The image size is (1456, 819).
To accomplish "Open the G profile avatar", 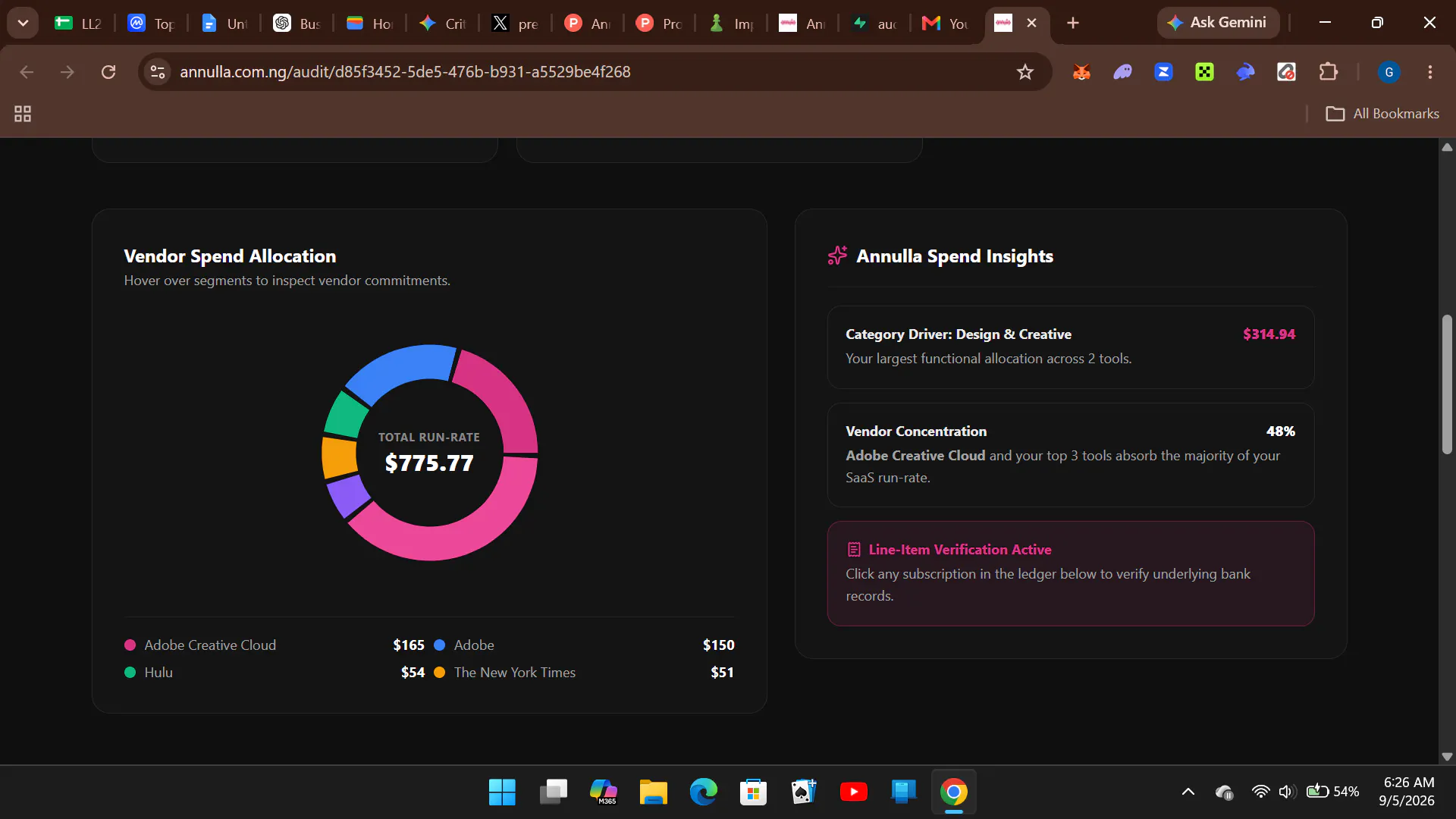I will click(x=1389, y=72).
